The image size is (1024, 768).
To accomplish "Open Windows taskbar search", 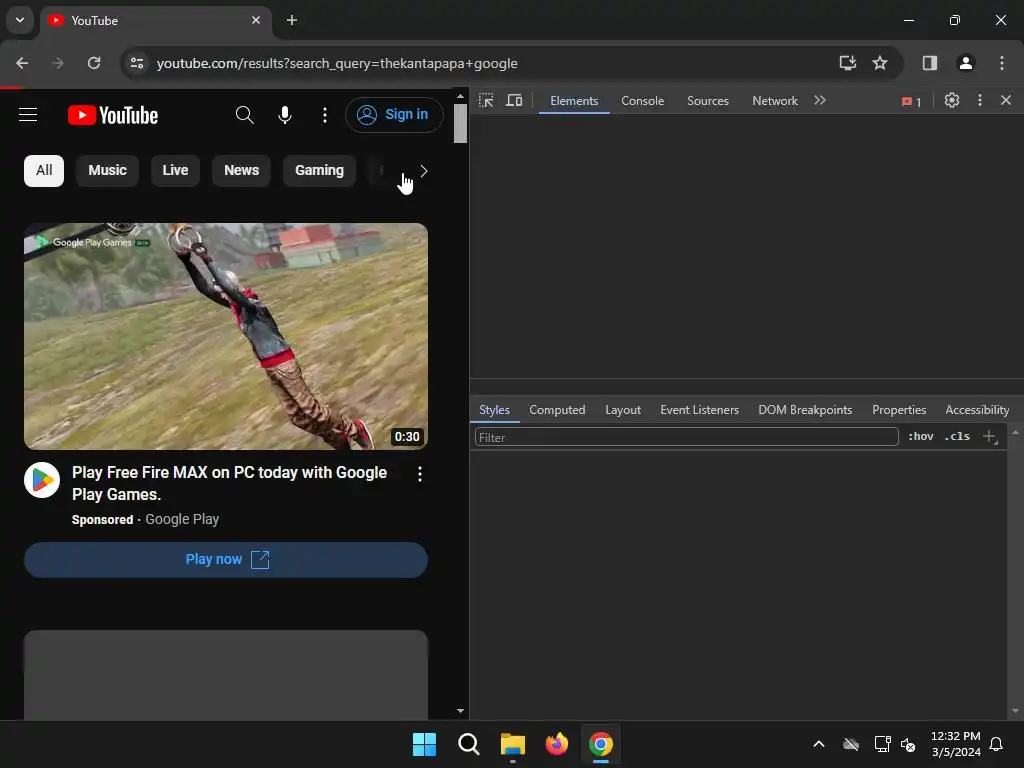I will 469,744.
